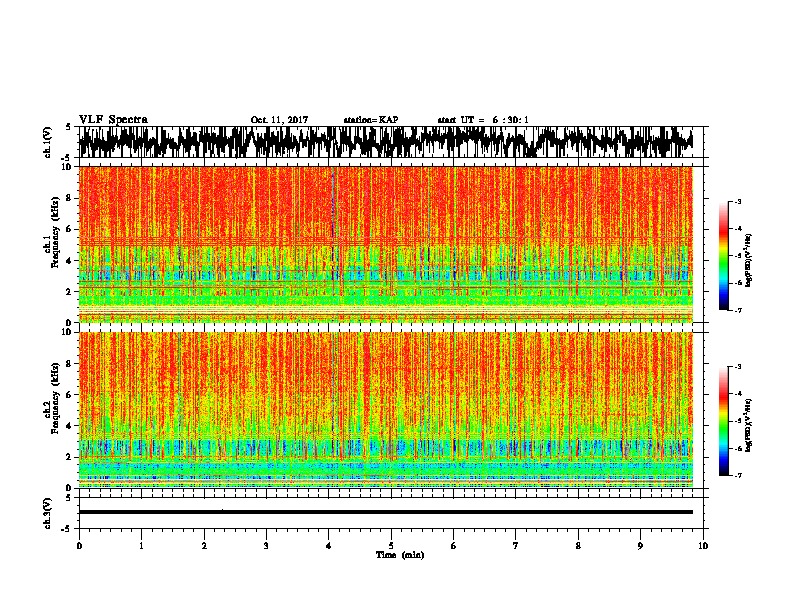792x612 pixels.
Task: Click inside the ch.1 spectrogram panel
Action: pos(386,244)
